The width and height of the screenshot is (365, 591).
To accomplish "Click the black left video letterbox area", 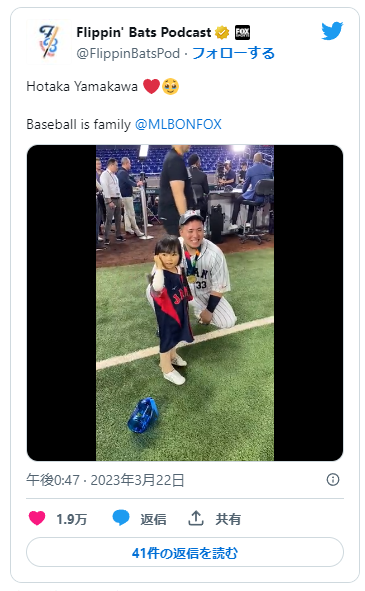I will pyautogui.click(x=61, y=303).
